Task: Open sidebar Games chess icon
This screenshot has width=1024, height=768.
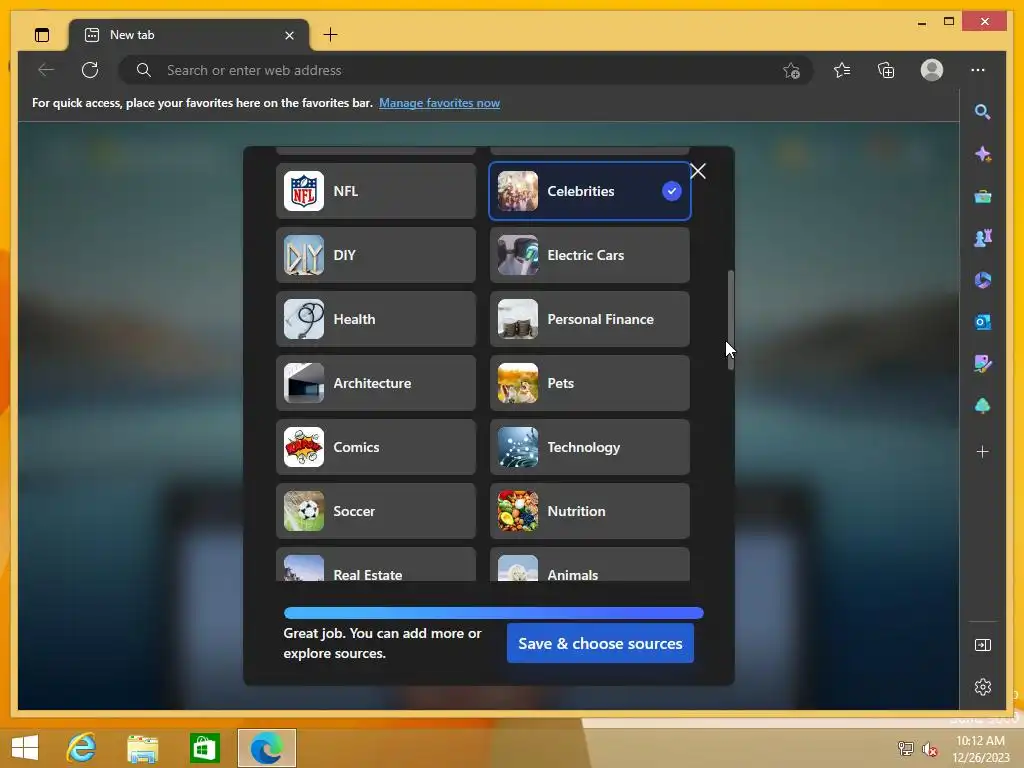Action: tap(982, 238)
